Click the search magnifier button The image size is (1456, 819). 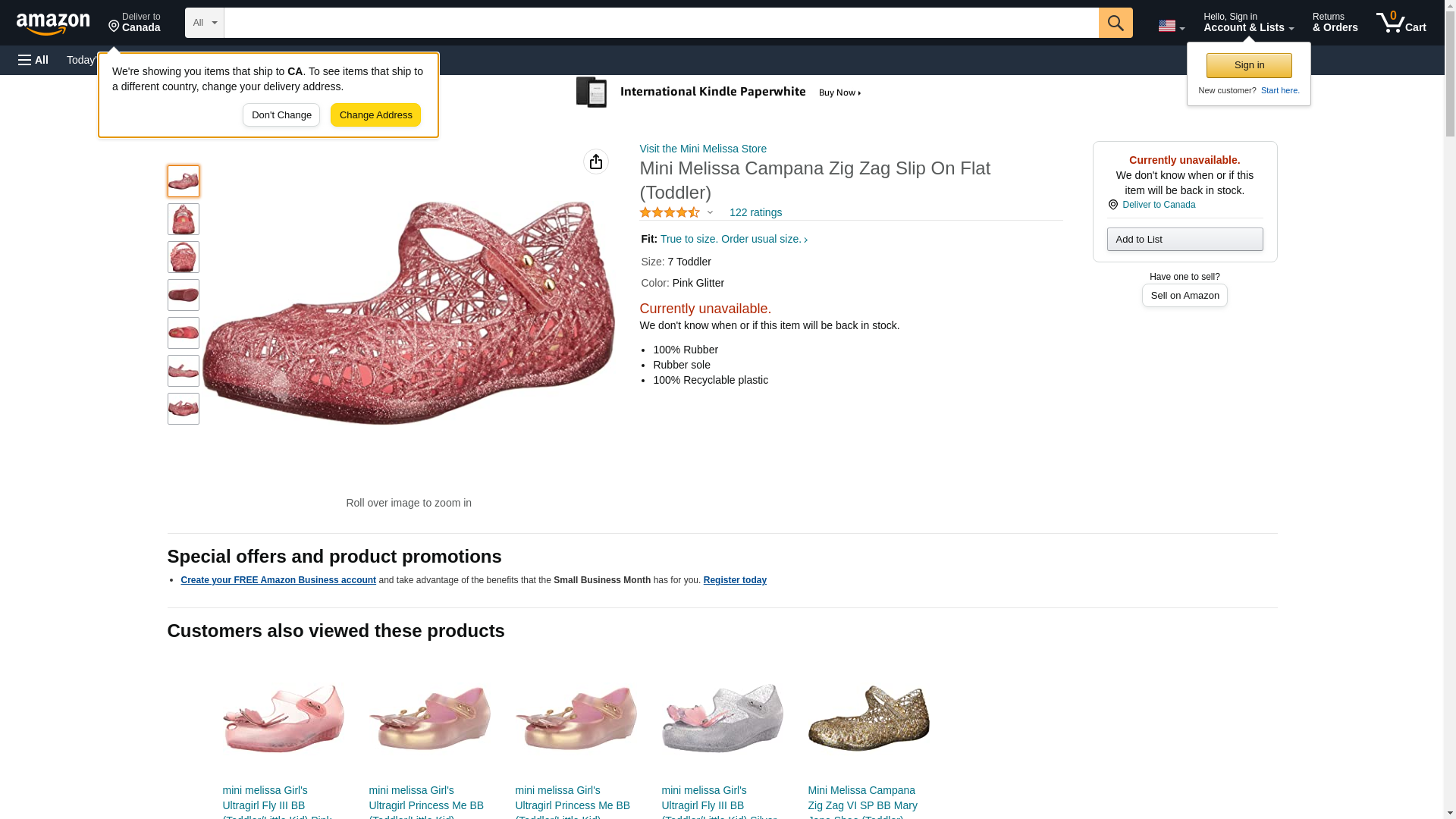coord(1115,23)
